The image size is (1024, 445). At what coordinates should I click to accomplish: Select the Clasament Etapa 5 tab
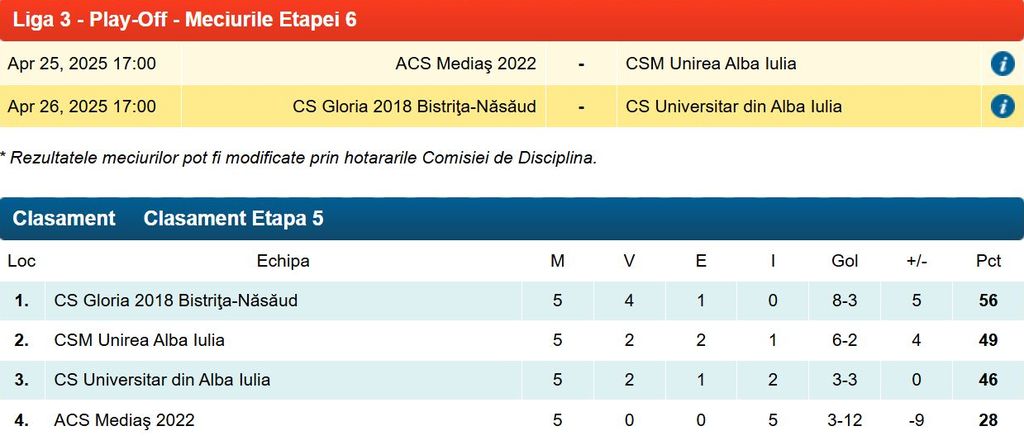(x=233, y=219)
